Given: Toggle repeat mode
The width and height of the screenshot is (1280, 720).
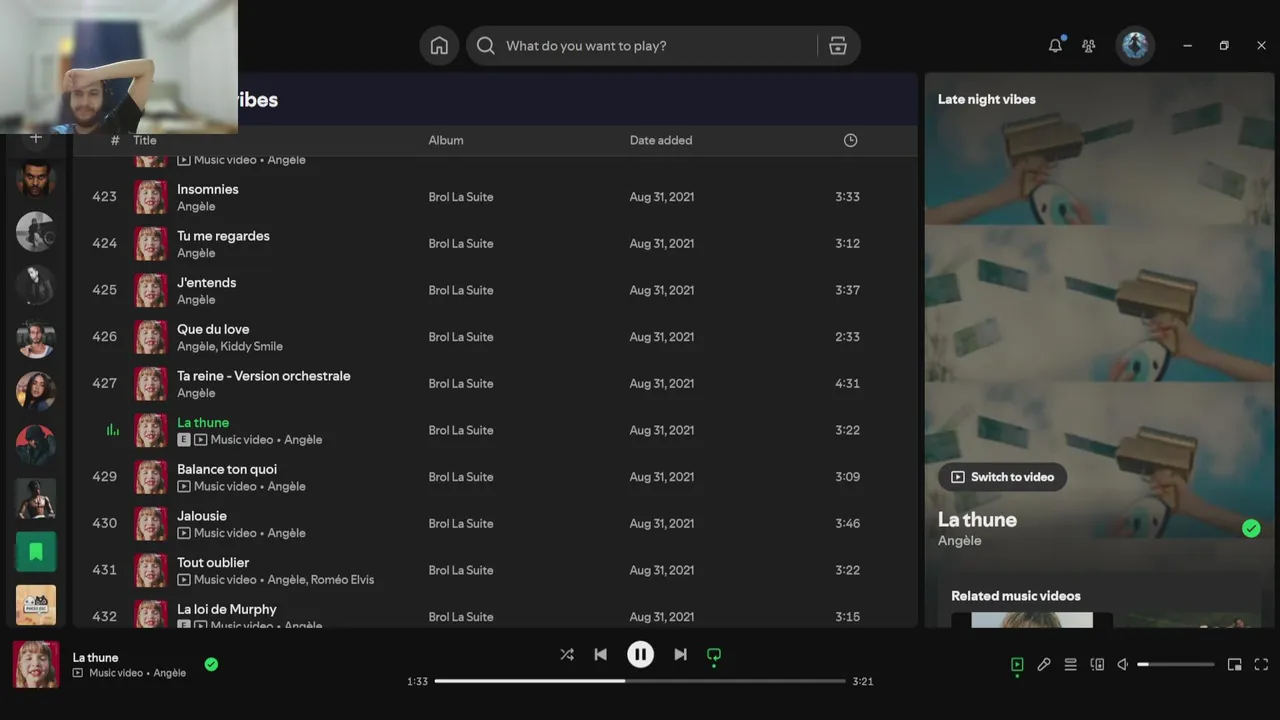Looking at the screenshot, I should coord(714,655).
